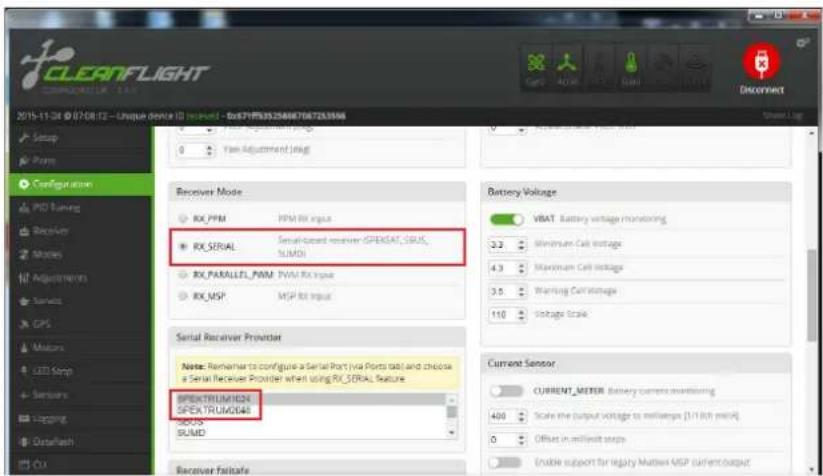
Task: Choose SPEKTRUM1024 in serial receiver provider list
Action: coord(311,399)
